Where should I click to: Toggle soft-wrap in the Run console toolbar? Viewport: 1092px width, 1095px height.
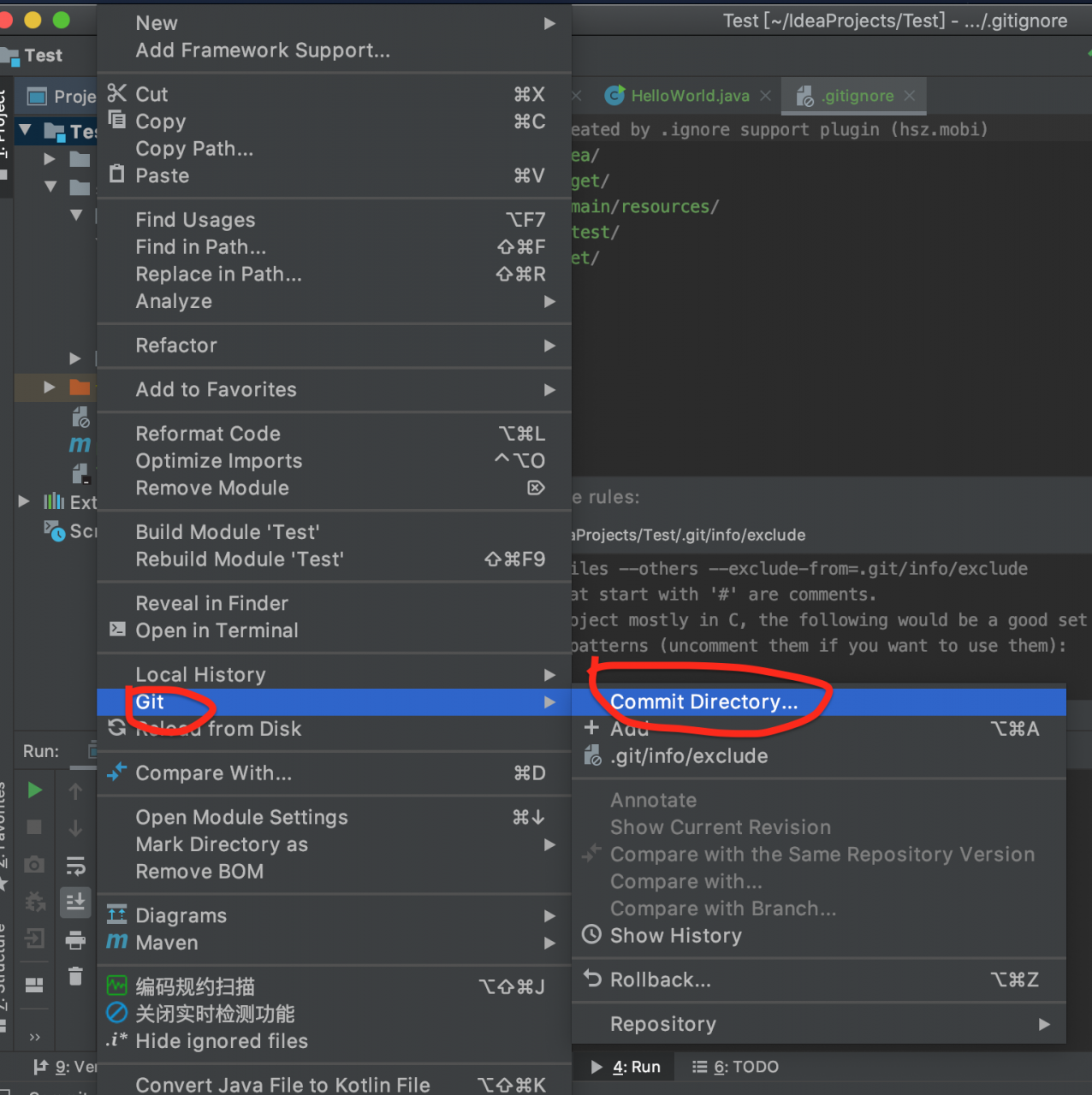click(75, 866)
